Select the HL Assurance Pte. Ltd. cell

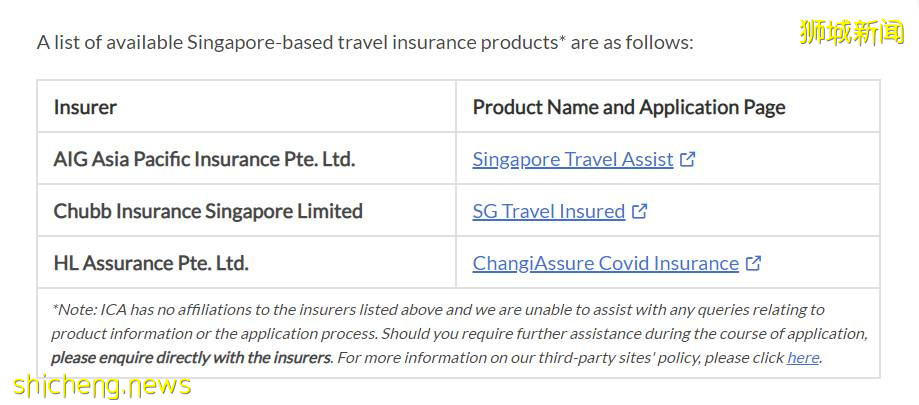[x=151, y=263]
